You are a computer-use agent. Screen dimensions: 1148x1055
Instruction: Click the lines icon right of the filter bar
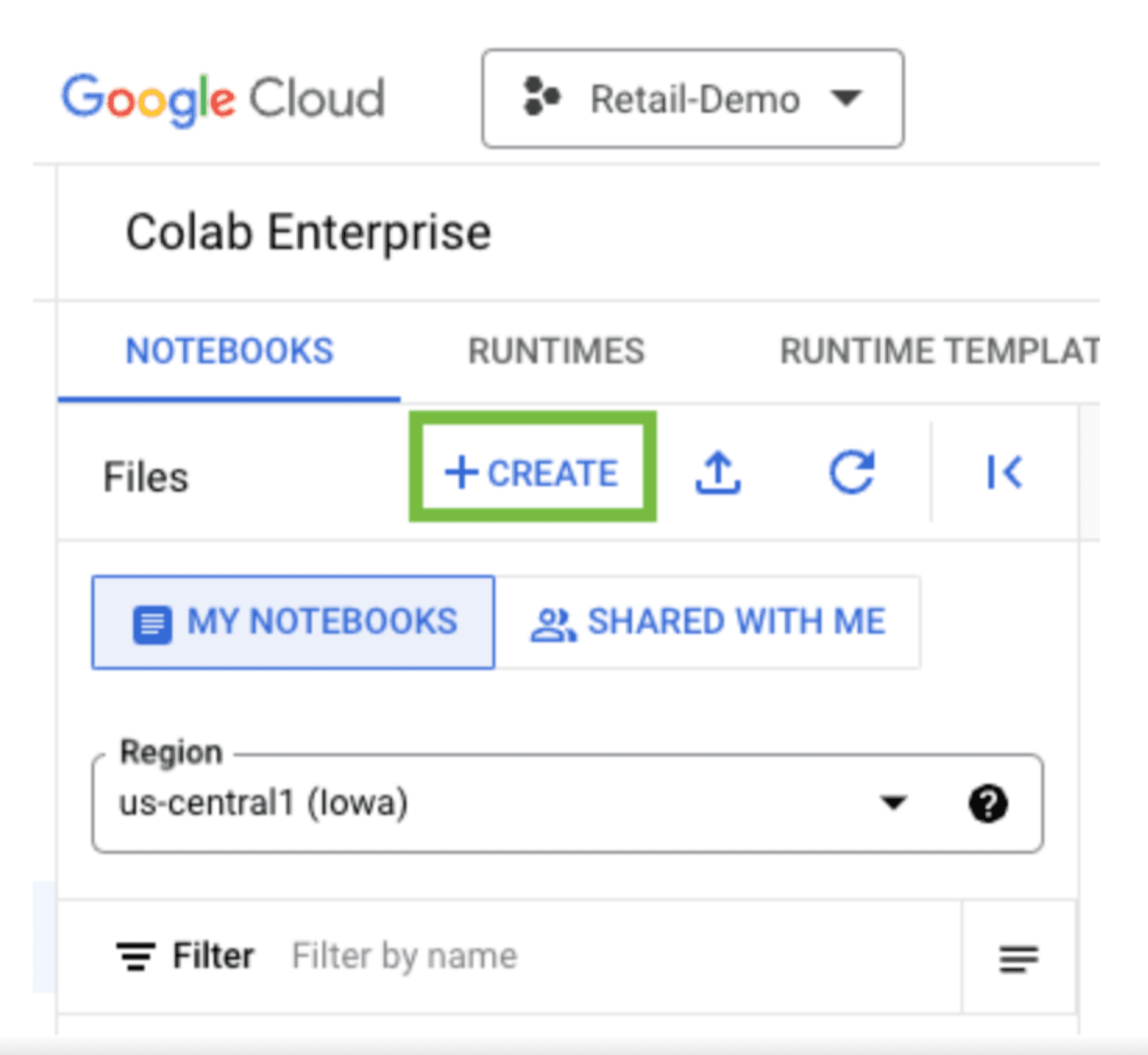click(1018, 958)
